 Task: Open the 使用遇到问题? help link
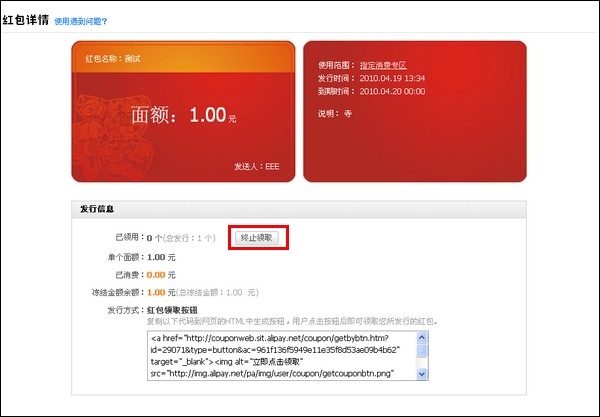click(80, 21)
